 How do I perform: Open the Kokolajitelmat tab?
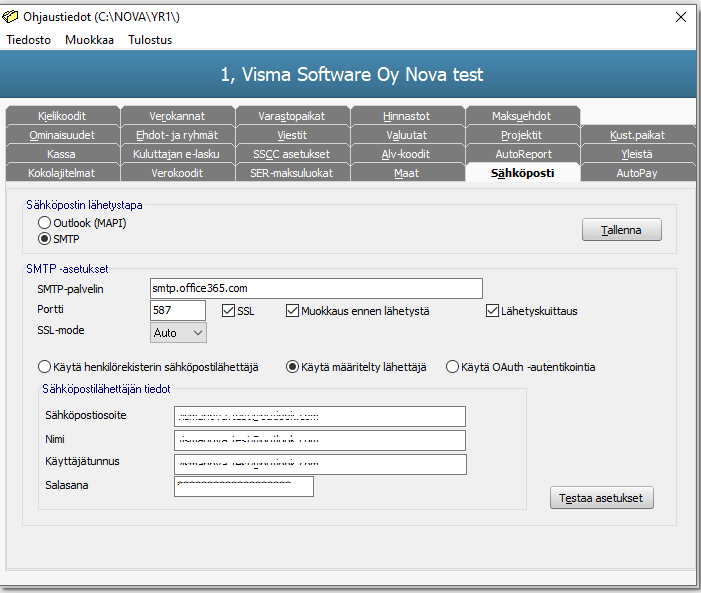[63, 173]
